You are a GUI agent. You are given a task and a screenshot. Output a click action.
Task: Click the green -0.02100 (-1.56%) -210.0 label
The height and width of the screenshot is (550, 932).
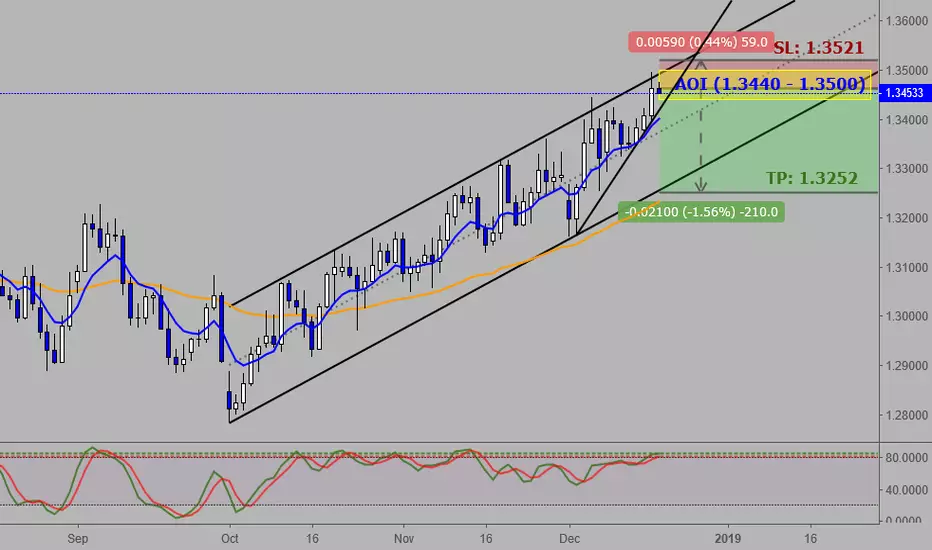click(701, 212)
